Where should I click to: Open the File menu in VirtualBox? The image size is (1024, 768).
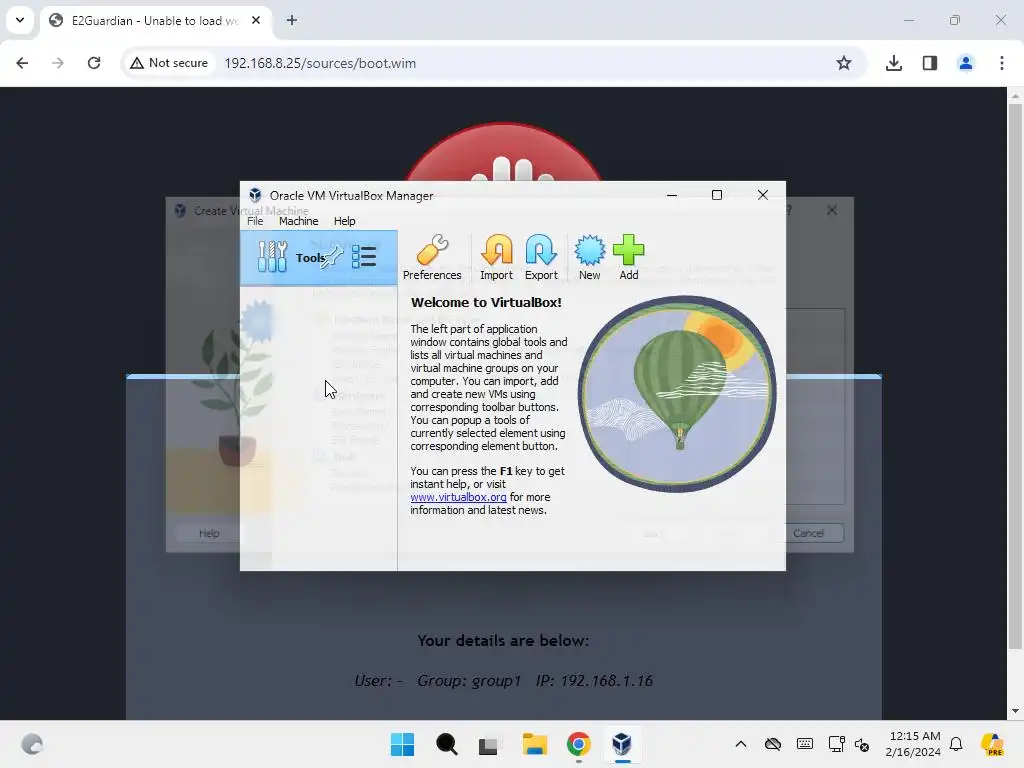point(255,221)
